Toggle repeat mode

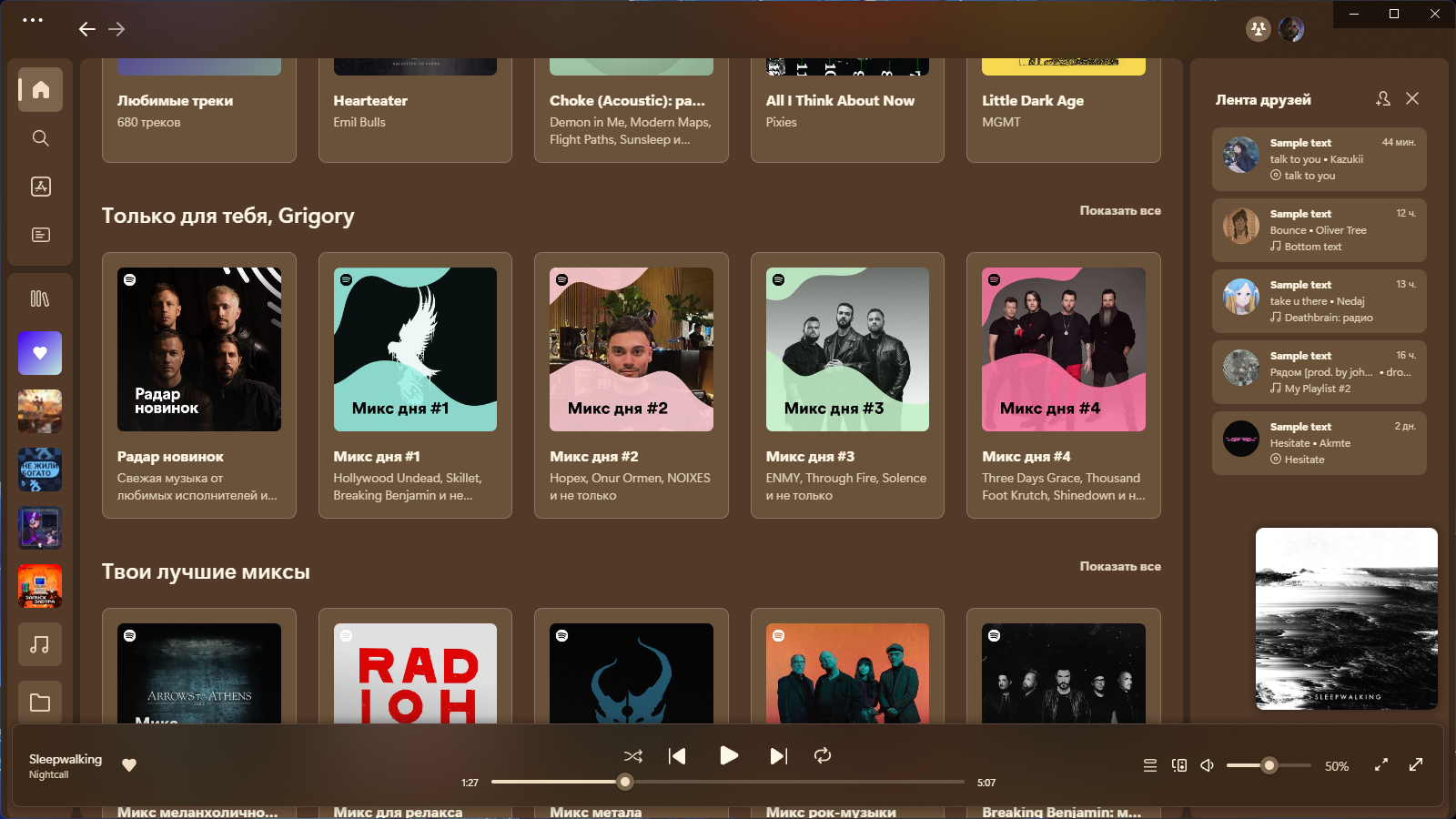coord(823,755)
